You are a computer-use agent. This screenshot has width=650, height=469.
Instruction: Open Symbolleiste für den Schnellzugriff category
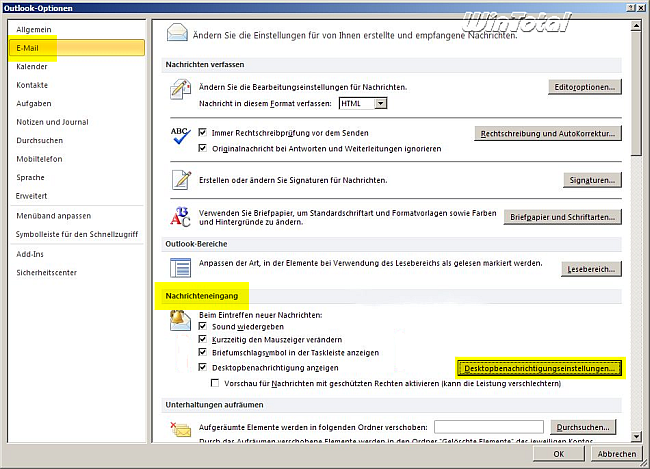[77, 234]
